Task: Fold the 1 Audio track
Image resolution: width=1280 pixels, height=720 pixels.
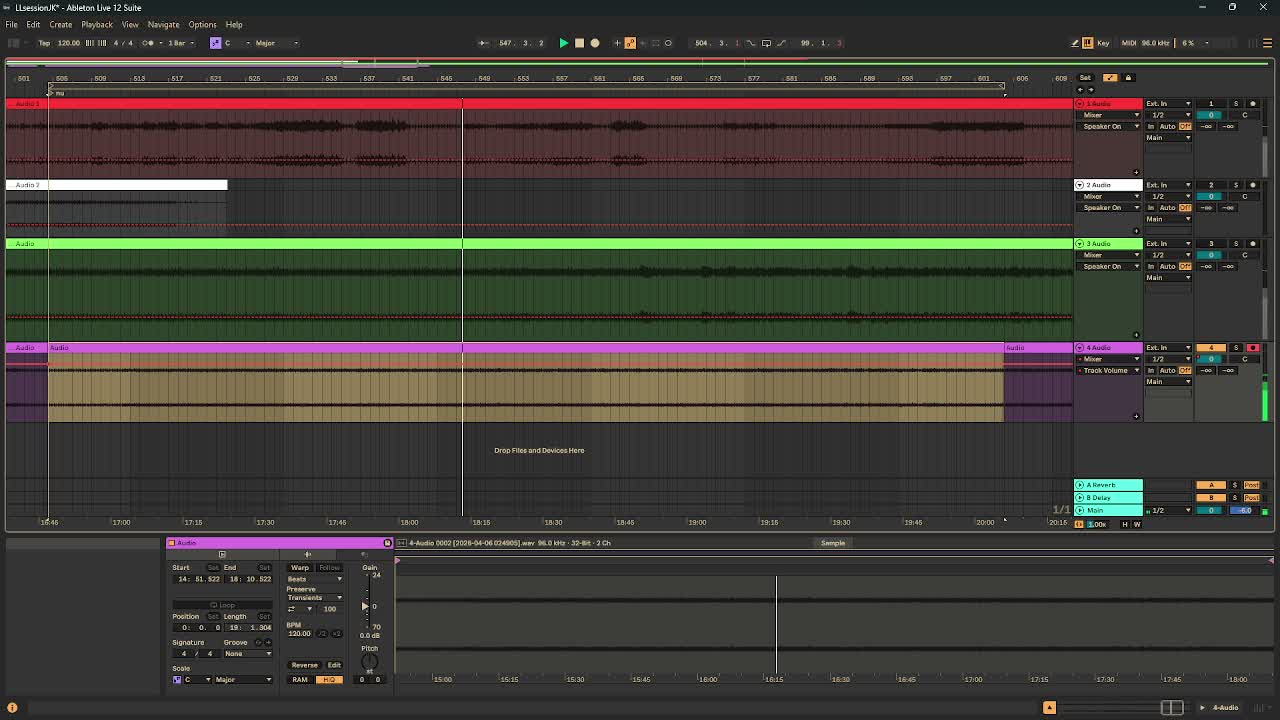Action: point(1080,104)
